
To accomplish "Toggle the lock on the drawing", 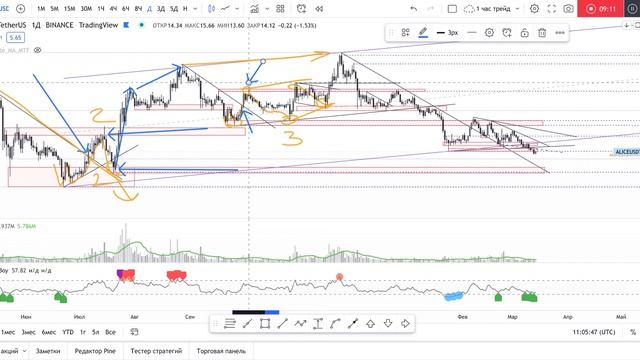I will click(524, 33).
